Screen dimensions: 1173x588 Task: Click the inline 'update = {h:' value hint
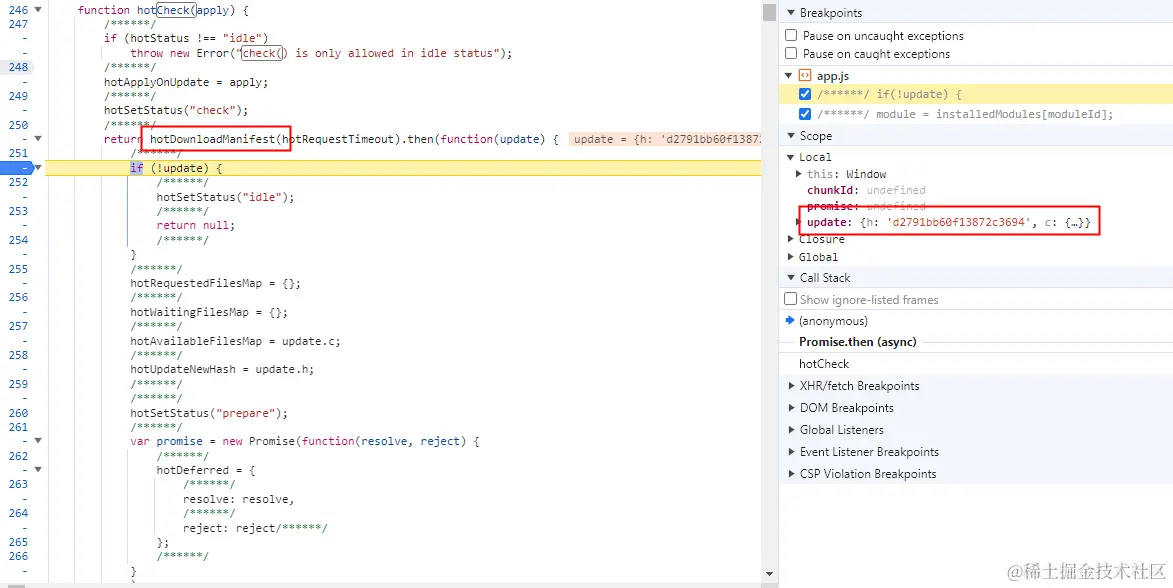click(664, 139)
